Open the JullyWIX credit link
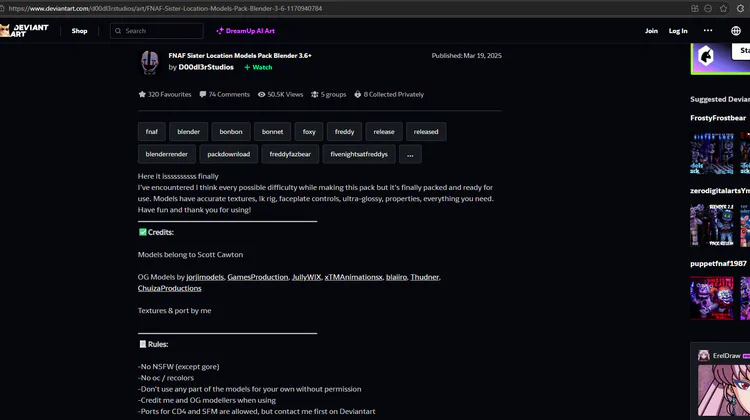This screenshot has height=420, width=750. click(x=306, y=277)
